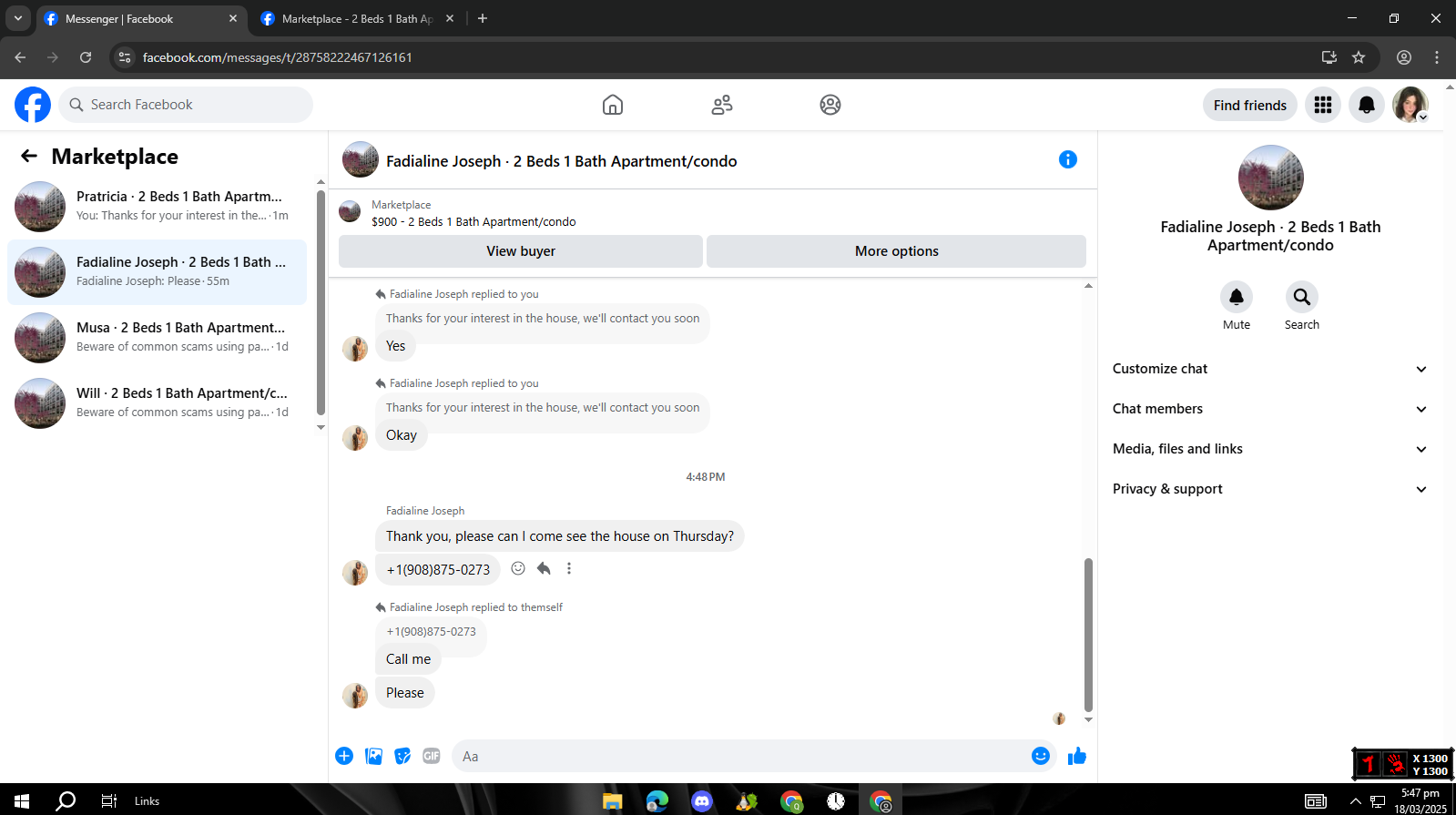This screenshot has height=815, width=1456.
Task: Open the conversation information icon
Action: tap(1068, 160)
